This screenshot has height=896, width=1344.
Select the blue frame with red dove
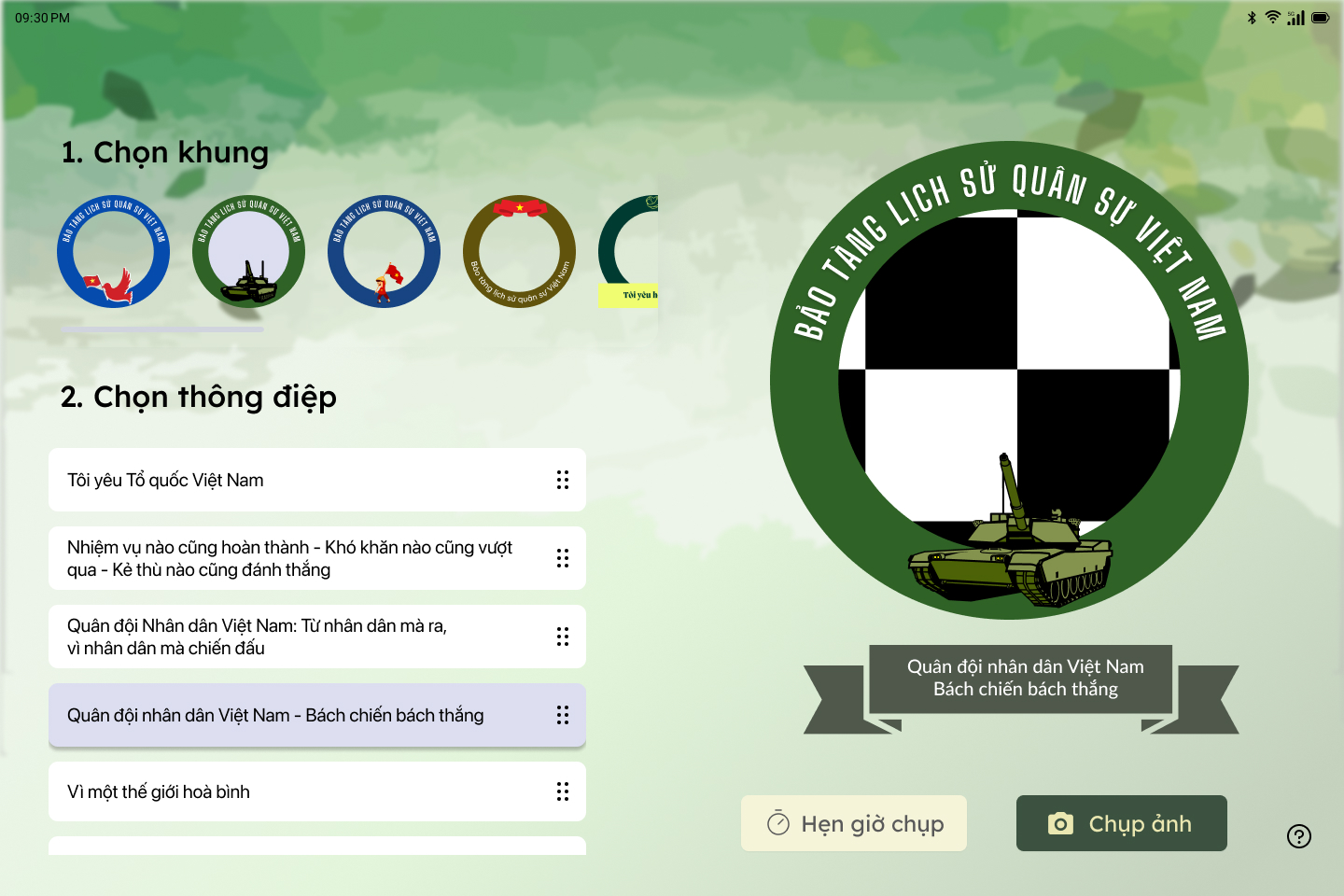pyautogui.click(x=113, y=251)
